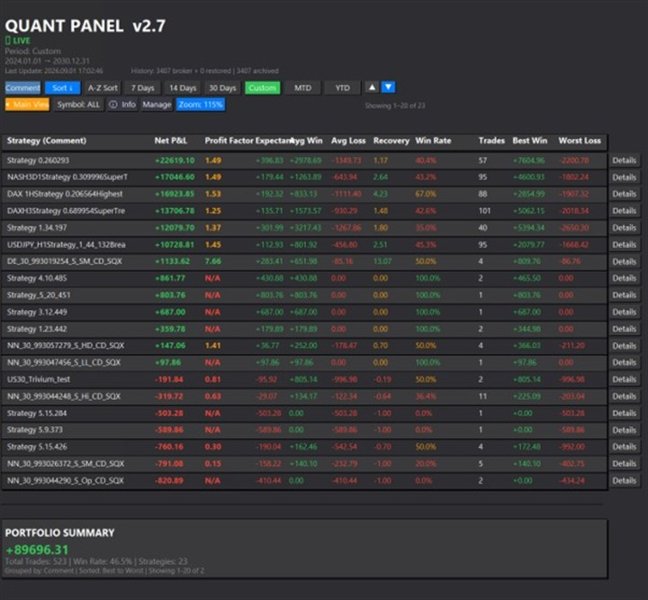Open Details for DAX 1HStrategy row

coord(624,194)
